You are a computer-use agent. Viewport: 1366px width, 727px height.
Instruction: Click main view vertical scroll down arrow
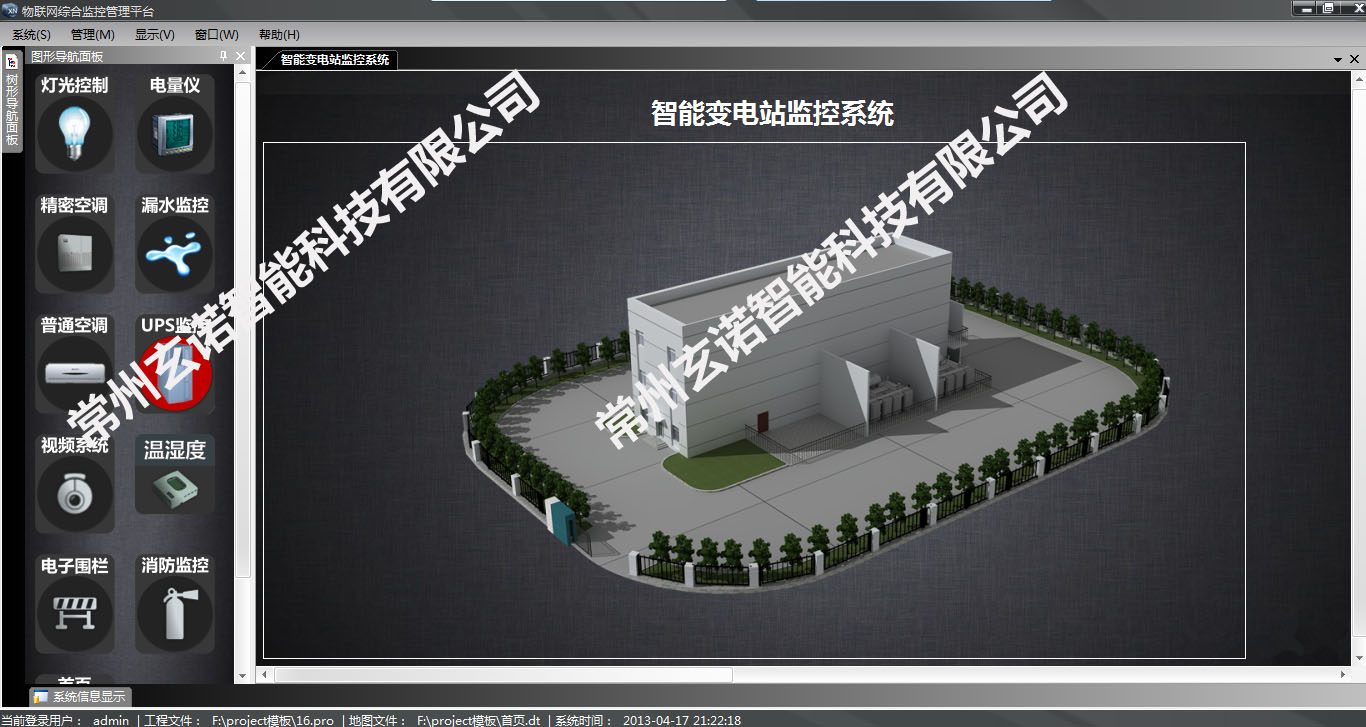coord(1358,658)
